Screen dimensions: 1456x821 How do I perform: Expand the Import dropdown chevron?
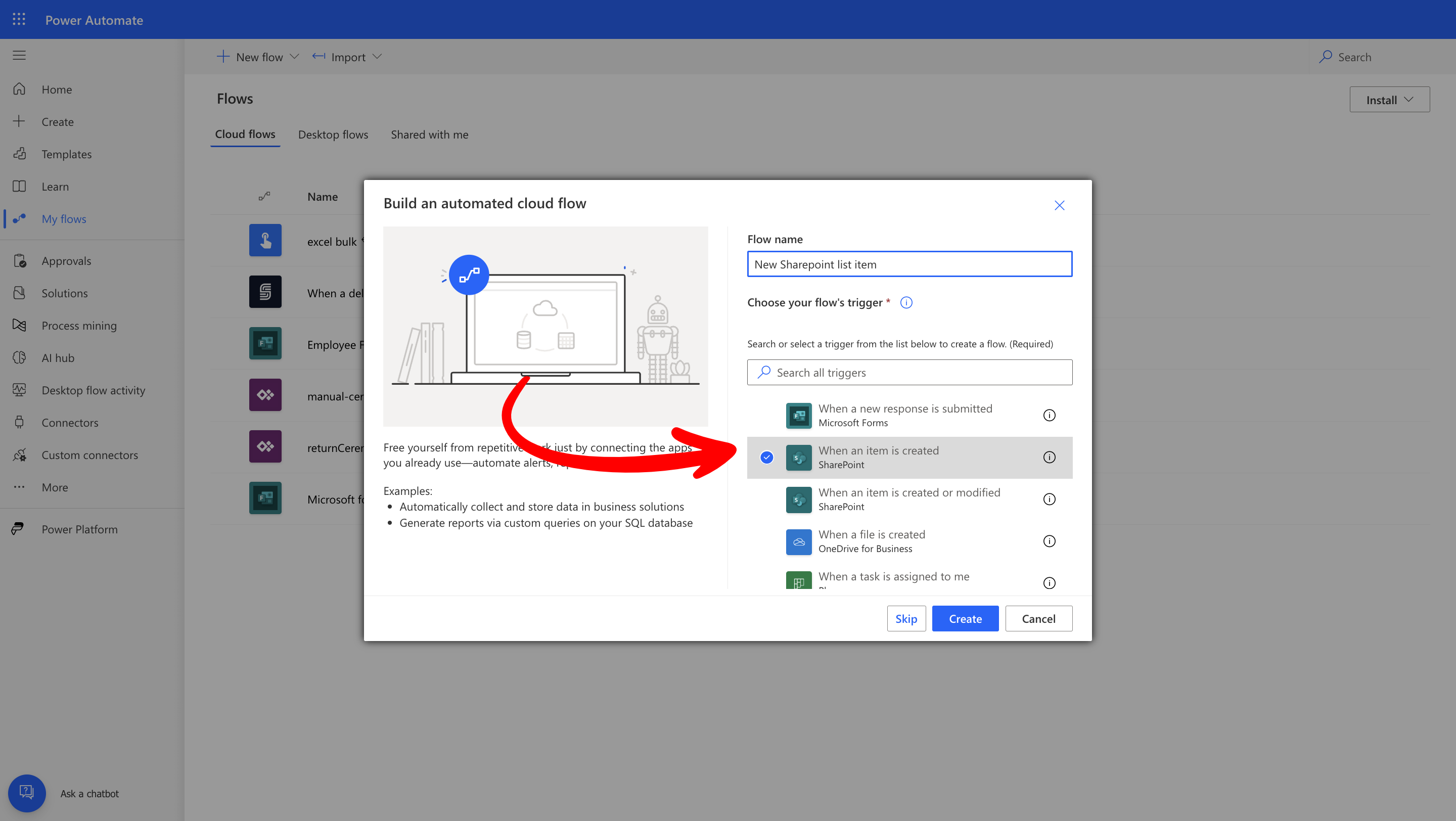click(x=378, y=57)
